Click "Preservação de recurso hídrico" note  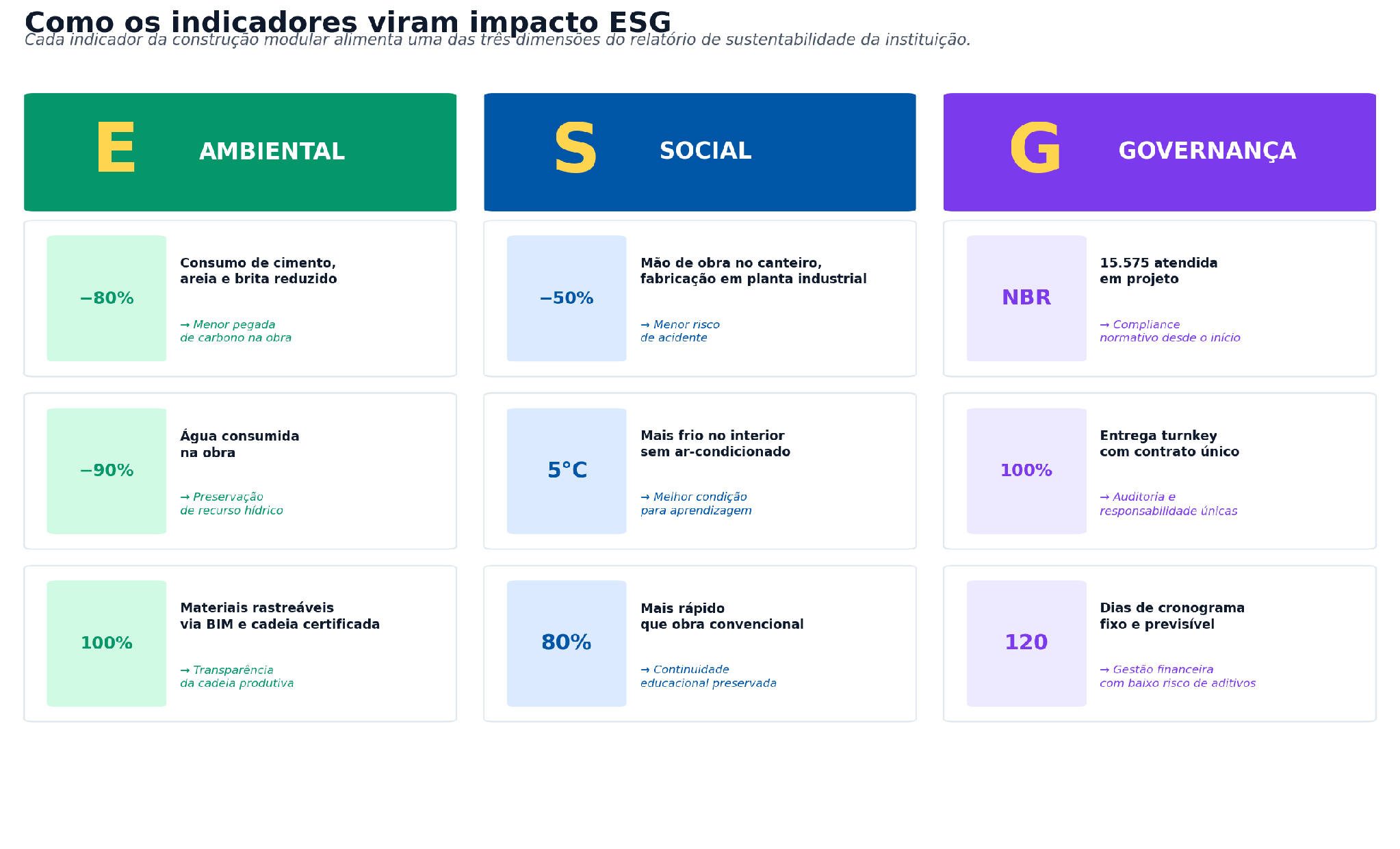tap(231, 504)
